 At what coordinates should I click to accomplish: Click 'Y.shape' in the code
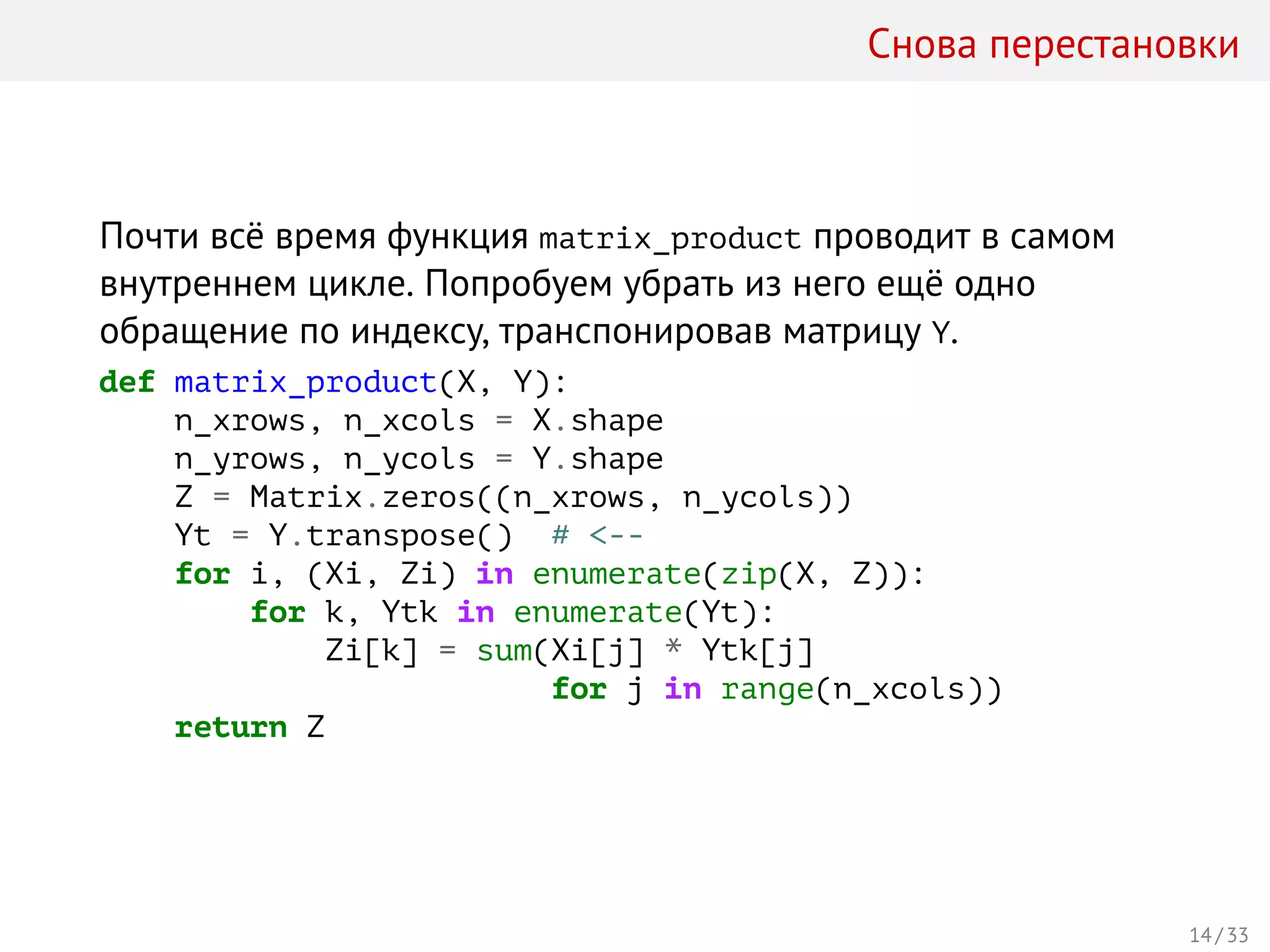(x=598, y=459)
